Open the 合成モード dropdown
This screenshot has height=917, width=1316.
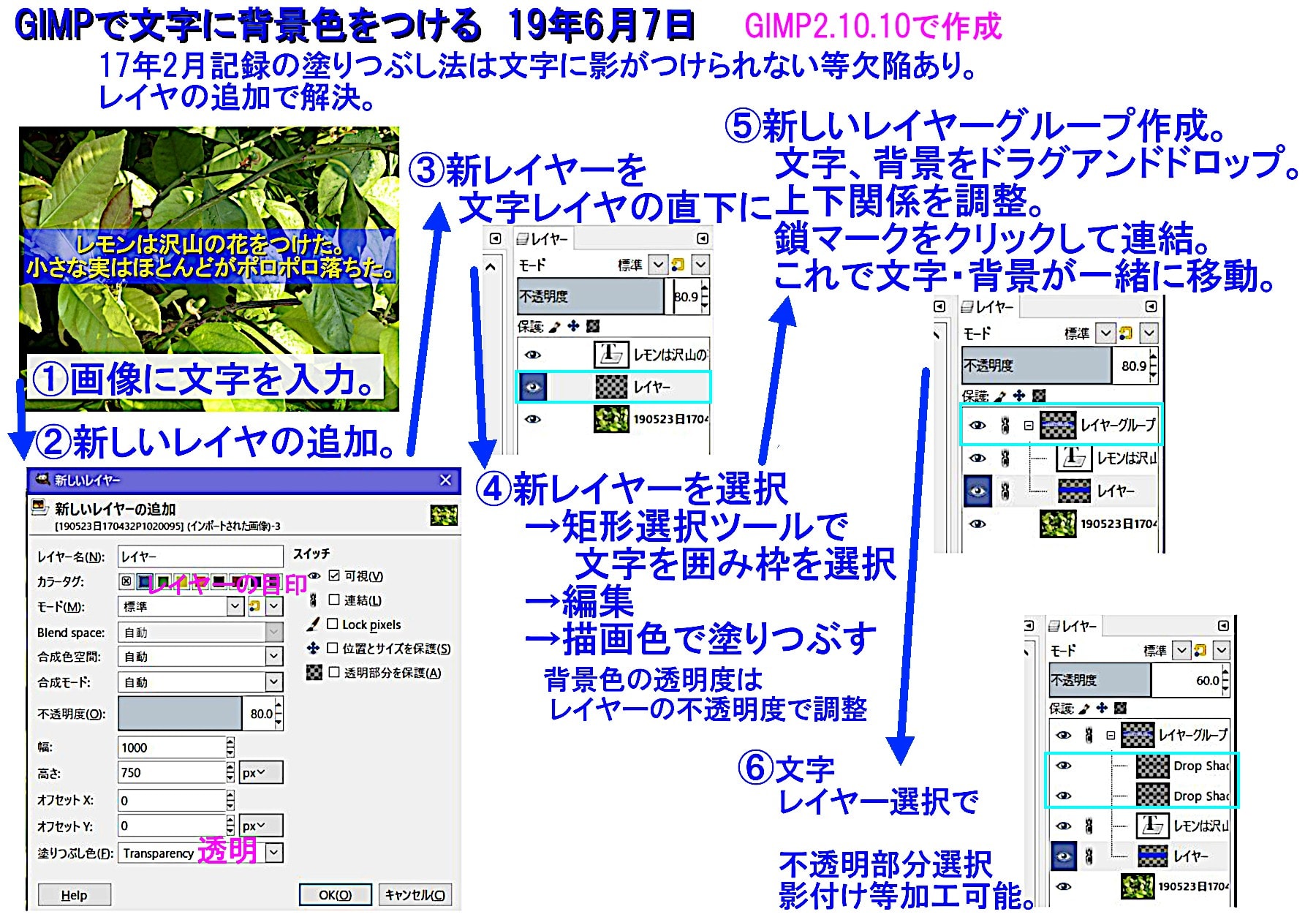click(x=200, y=682)
